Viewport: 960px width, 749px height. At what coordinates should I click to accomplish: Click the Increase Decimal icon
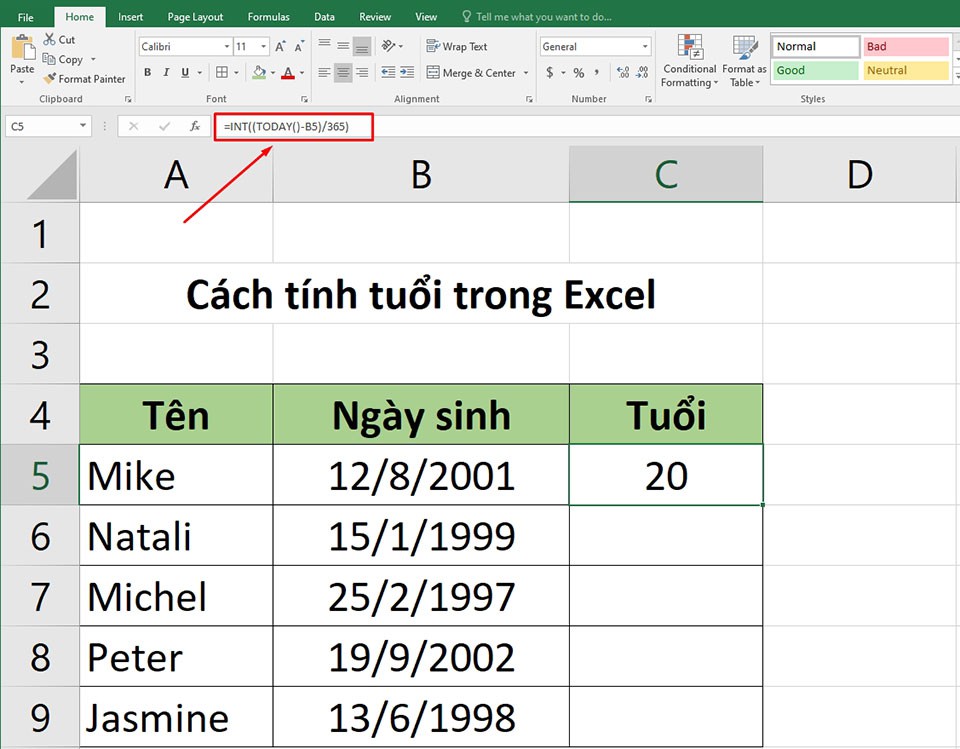point(621,73)
